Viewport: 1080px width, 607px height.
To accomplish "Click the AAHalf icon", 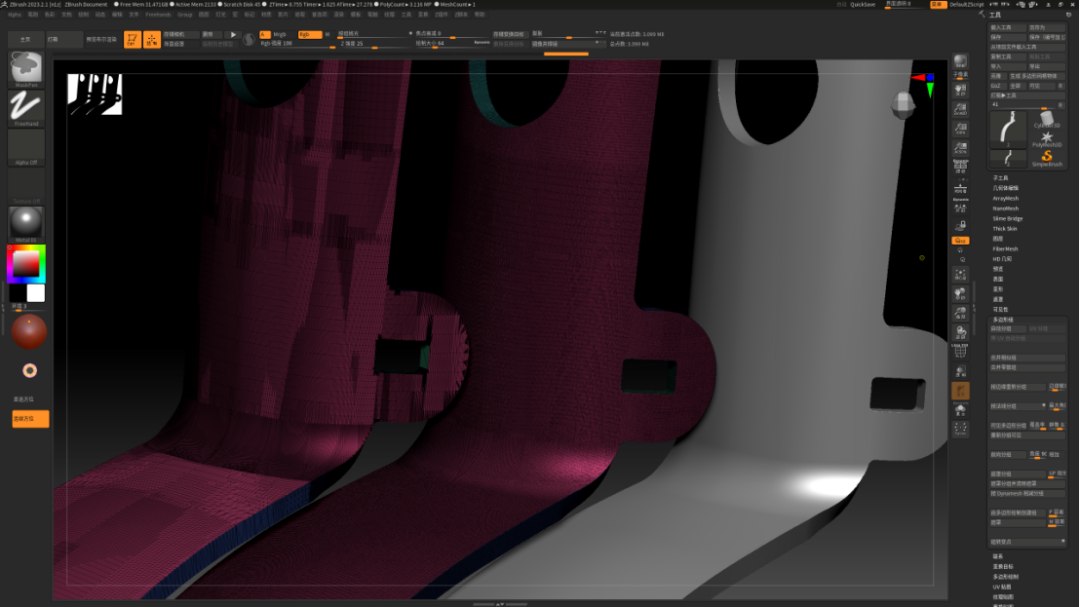I will [x=960, y=148].
